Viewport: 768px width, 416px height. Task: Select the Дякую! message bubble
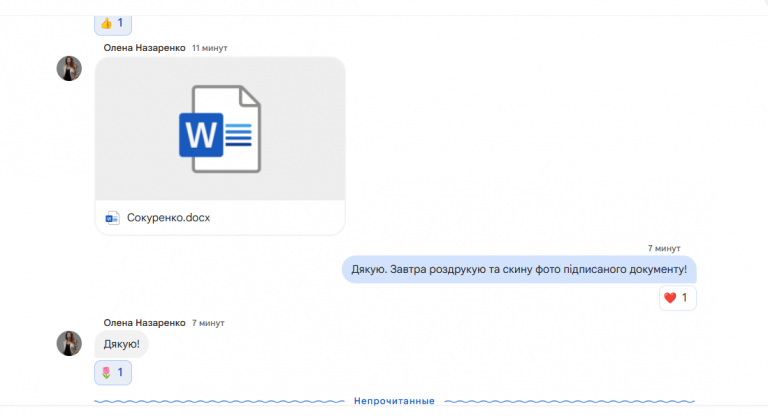click(121, 344)
